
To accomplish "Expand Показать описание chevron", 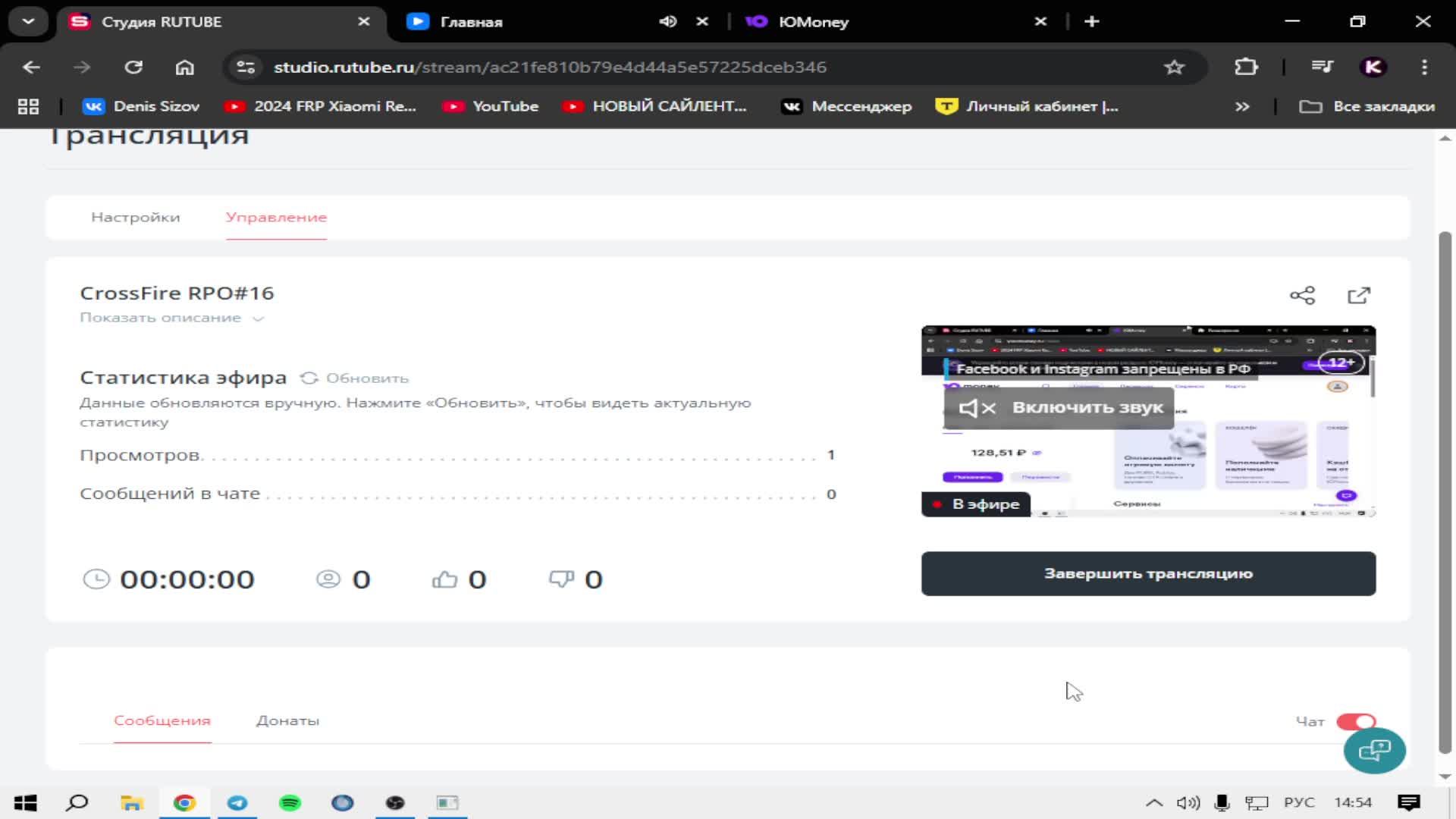I will pyautogui.click(x=258, y=318).
